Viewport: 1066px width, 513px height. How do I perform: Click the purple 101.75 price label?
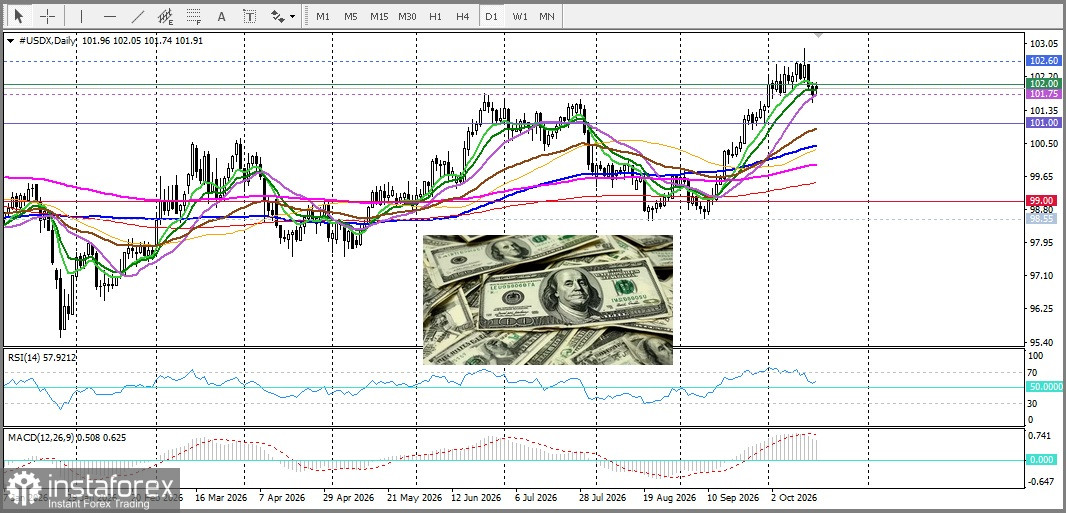1043,94
